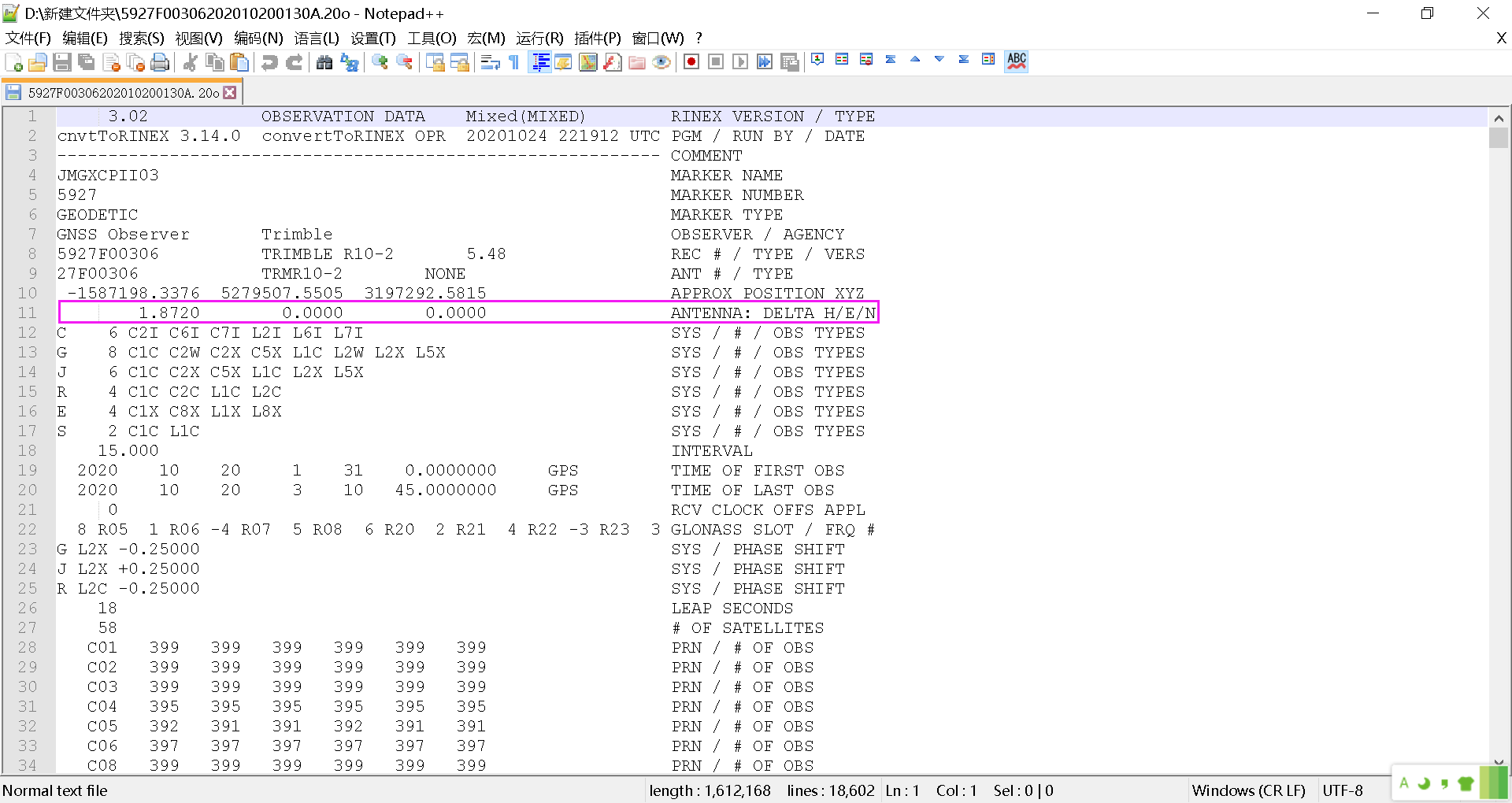Click UTF-8 encoding in status bar

tap(1343, 790)
